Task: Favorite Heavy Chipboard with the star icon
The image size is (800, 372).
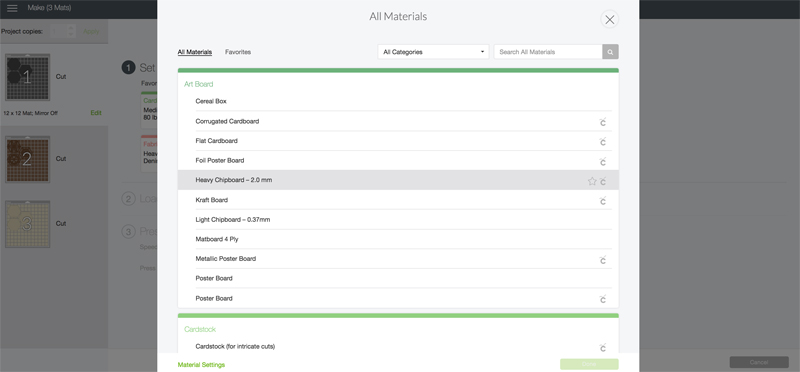Action: point(592,181)
